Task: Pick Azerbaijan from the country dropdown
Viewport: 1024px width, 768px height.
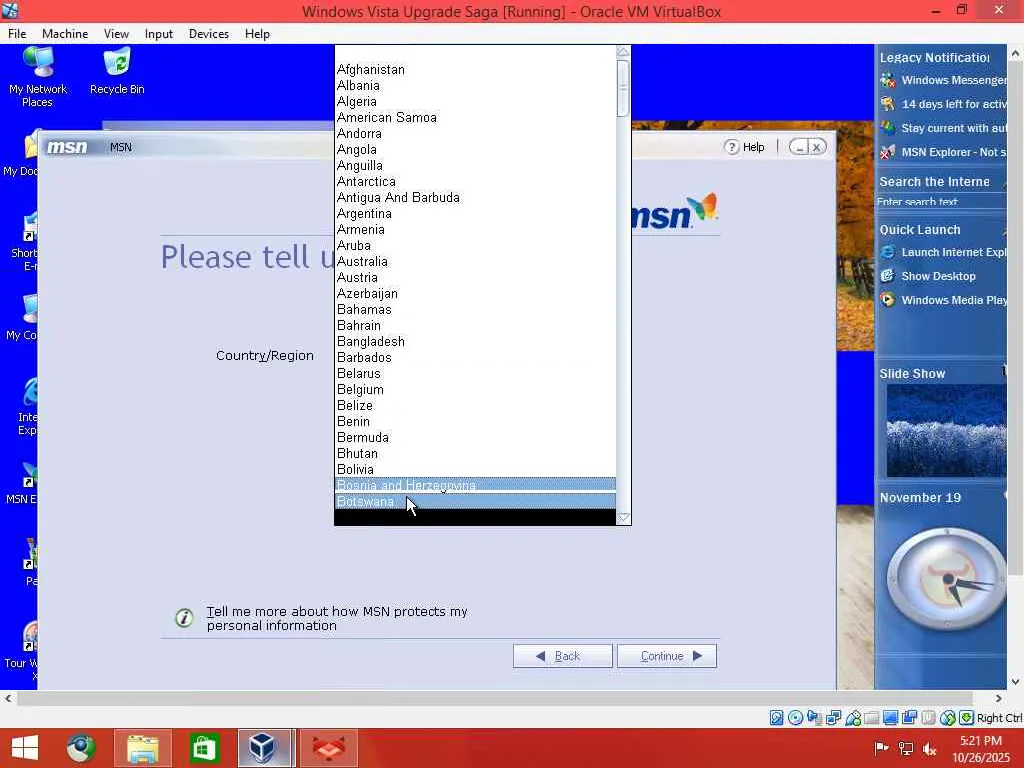Action: point(475,293)
